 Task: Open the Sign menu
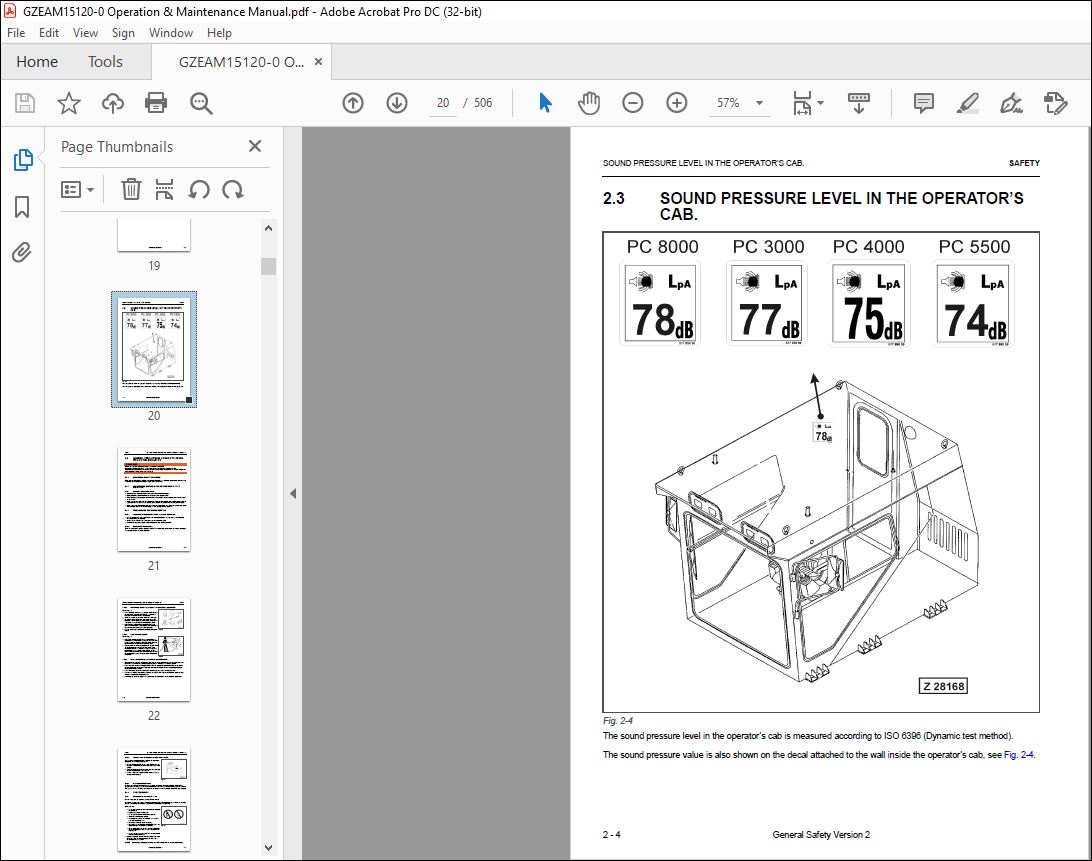point(123,33)
